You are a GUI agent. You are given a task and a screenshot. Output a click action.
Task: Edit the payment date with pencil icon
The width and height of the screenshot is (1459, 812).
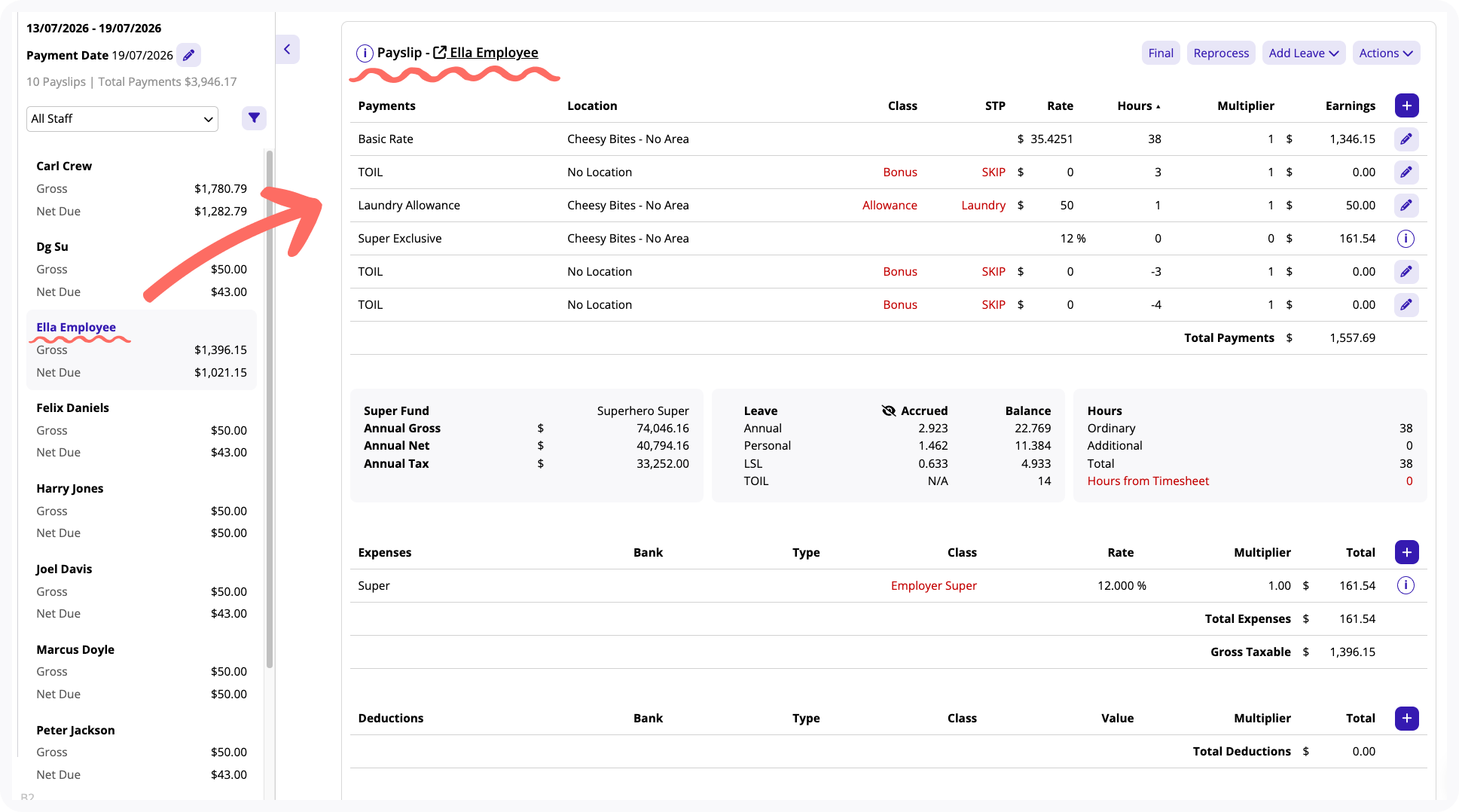point(189,55)
